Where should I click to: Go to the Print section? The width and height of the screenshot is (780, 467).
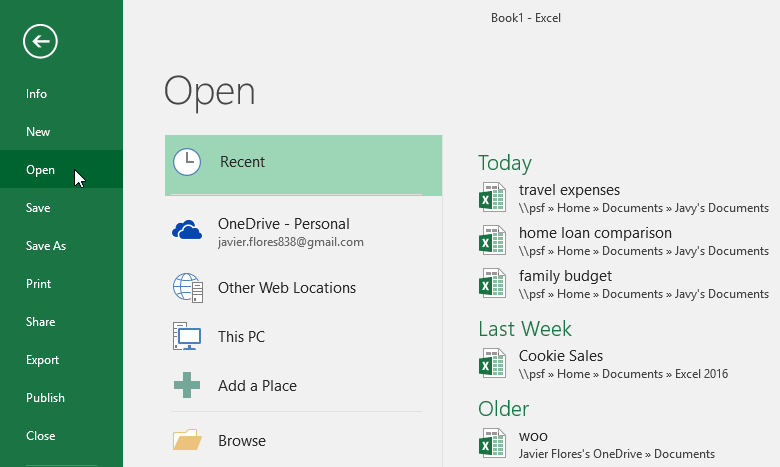(38, 284)
